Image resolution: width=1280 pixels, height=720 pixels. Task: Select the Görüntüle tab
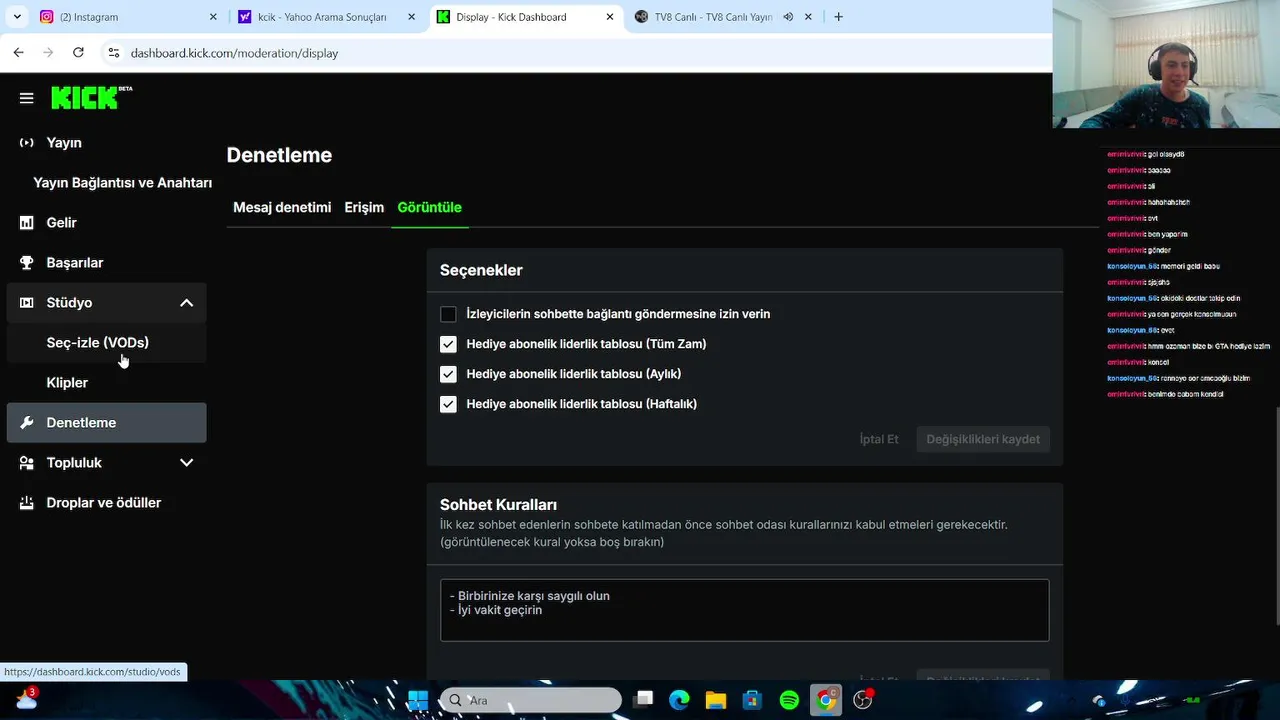coord(429,207)
